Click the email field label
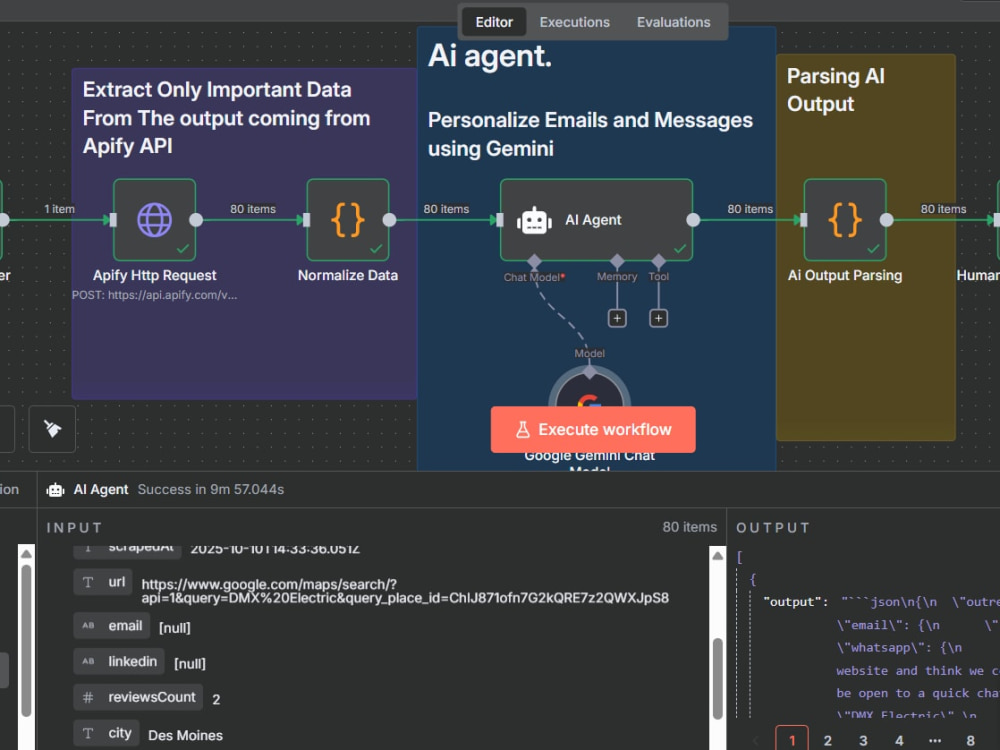Image resolution: width=1000 pixels, height=750 pixels. pyautogui.click(x=125, y=626)
